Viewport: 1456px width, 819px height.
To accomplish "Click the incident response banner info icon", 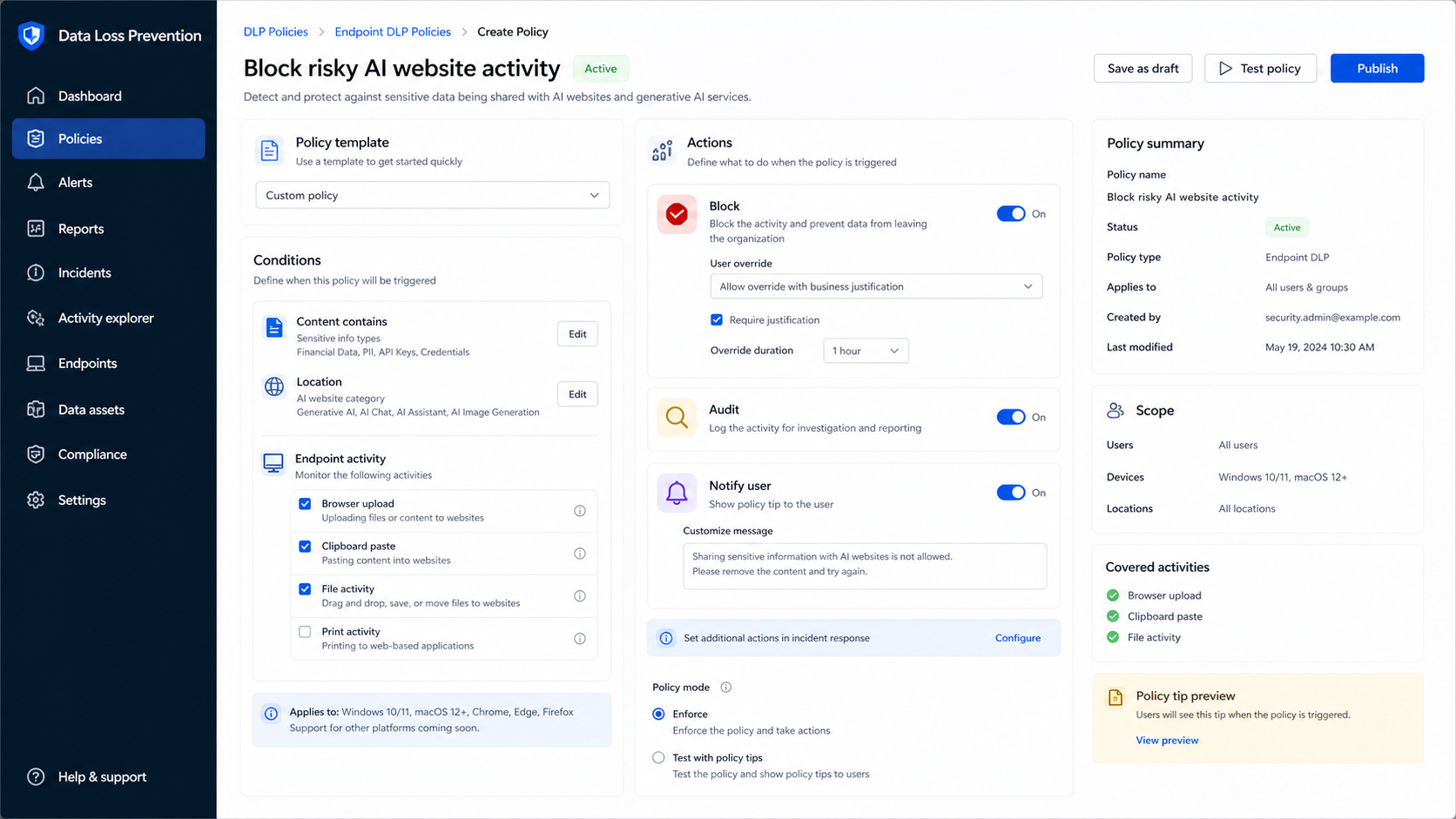I will [666, 638].
